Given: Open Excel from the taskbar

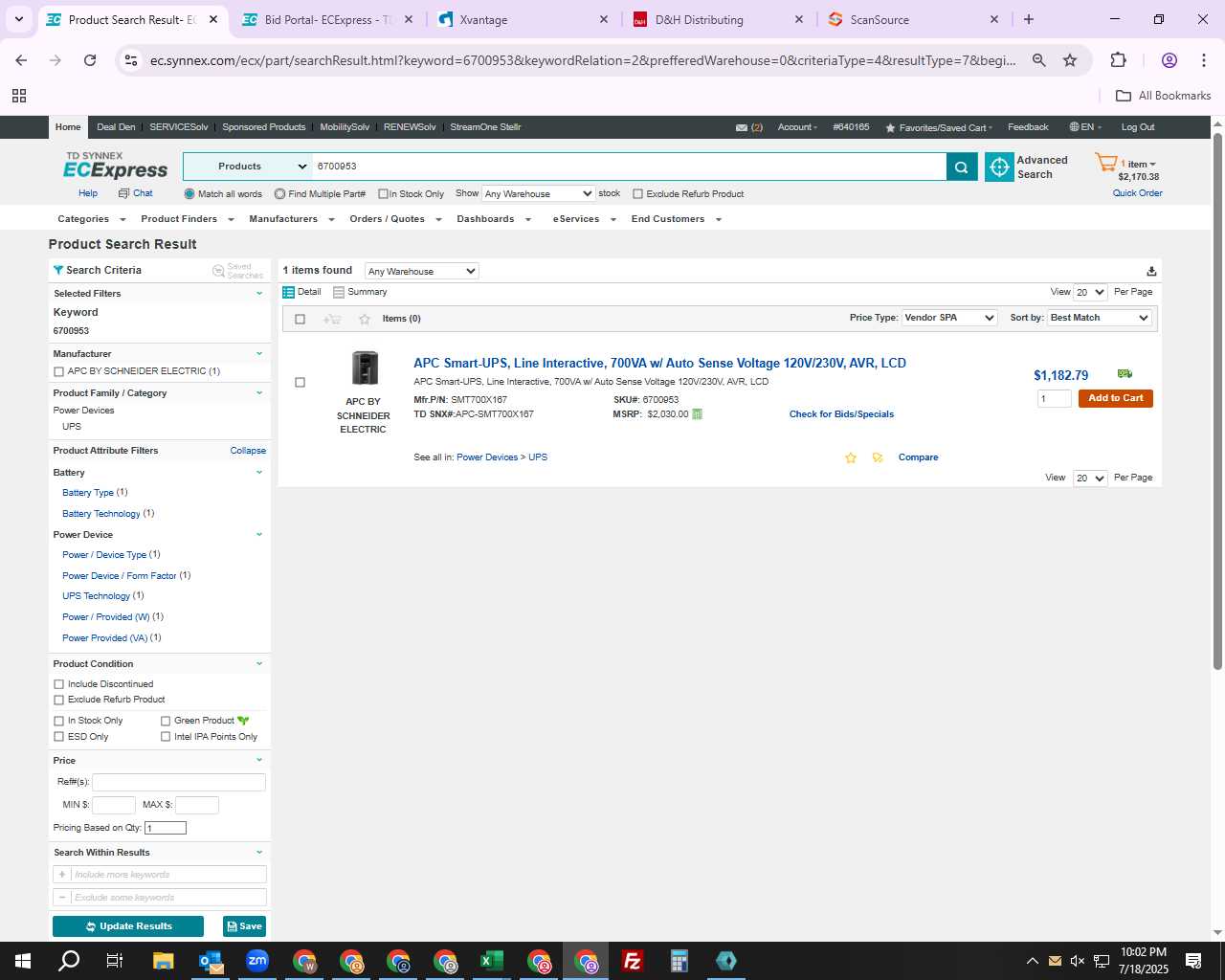Looking at the screenshot, I should click(492, 961).
